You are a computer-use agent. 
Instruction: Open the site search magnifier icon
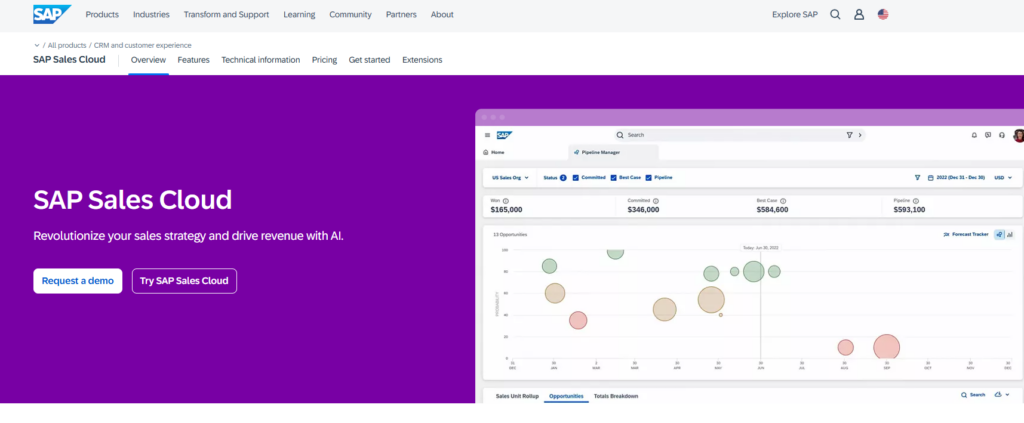[835, 14]
